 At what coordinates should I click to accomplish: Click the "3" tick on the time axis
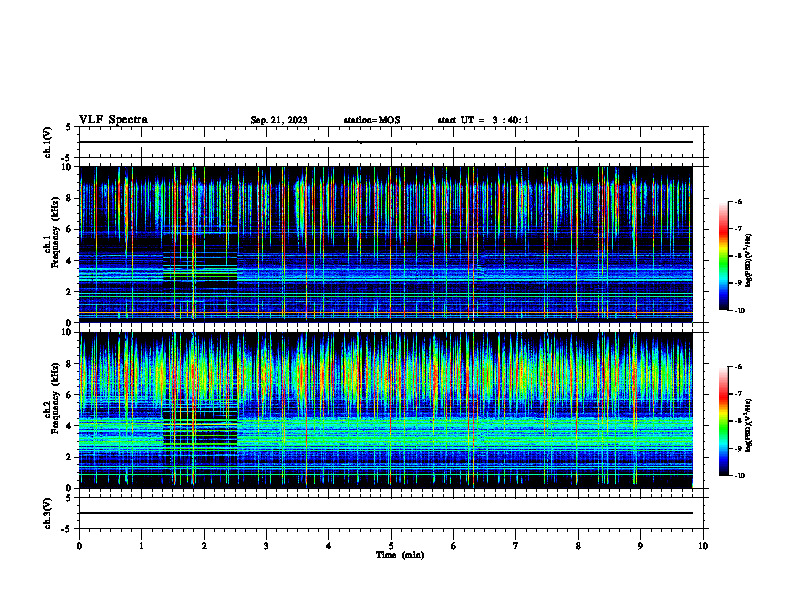coord(266,546)
